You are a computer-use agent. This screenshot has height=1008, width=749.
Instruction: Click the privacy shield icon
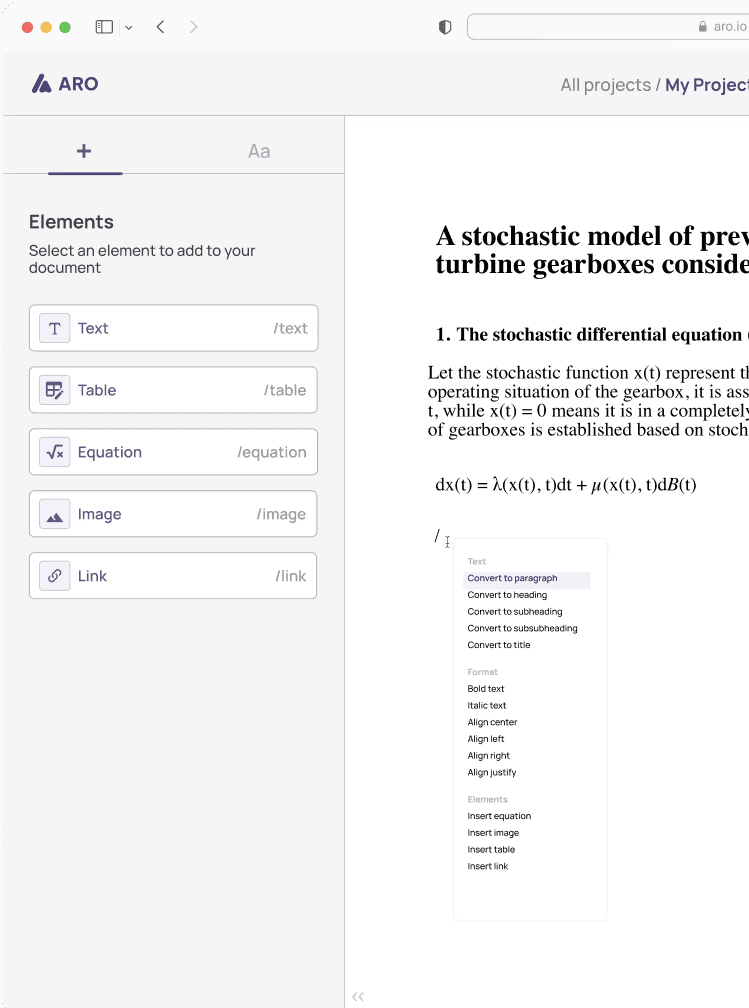pyautogui.click(x=445, y=27)
